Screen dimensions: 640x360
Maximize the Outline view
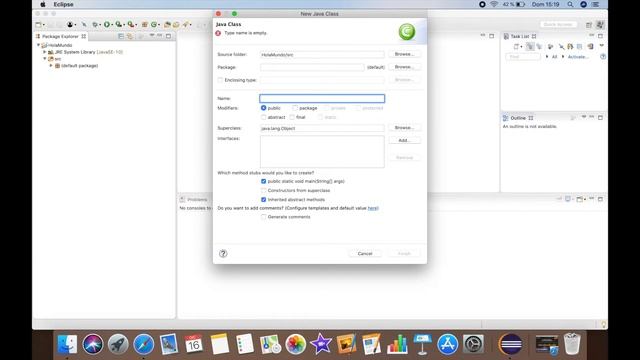coord(600,118)
